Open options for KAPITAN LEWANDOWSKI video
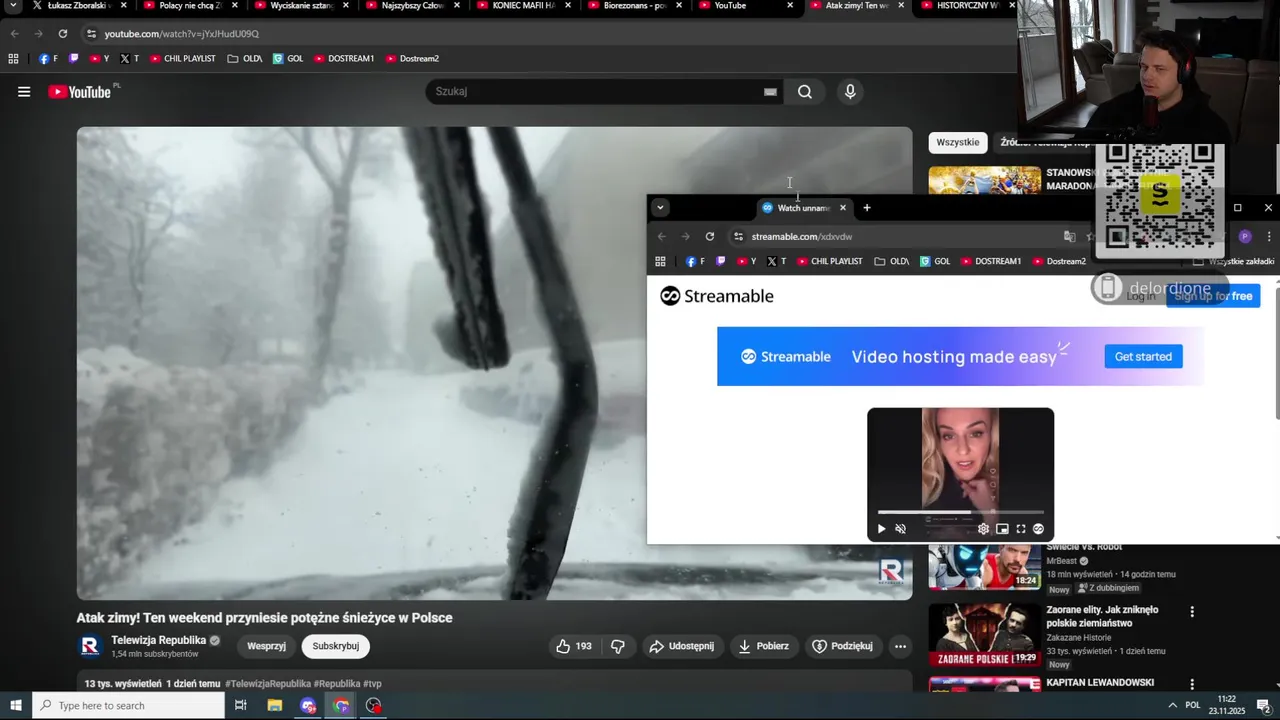 point(1192,685)
